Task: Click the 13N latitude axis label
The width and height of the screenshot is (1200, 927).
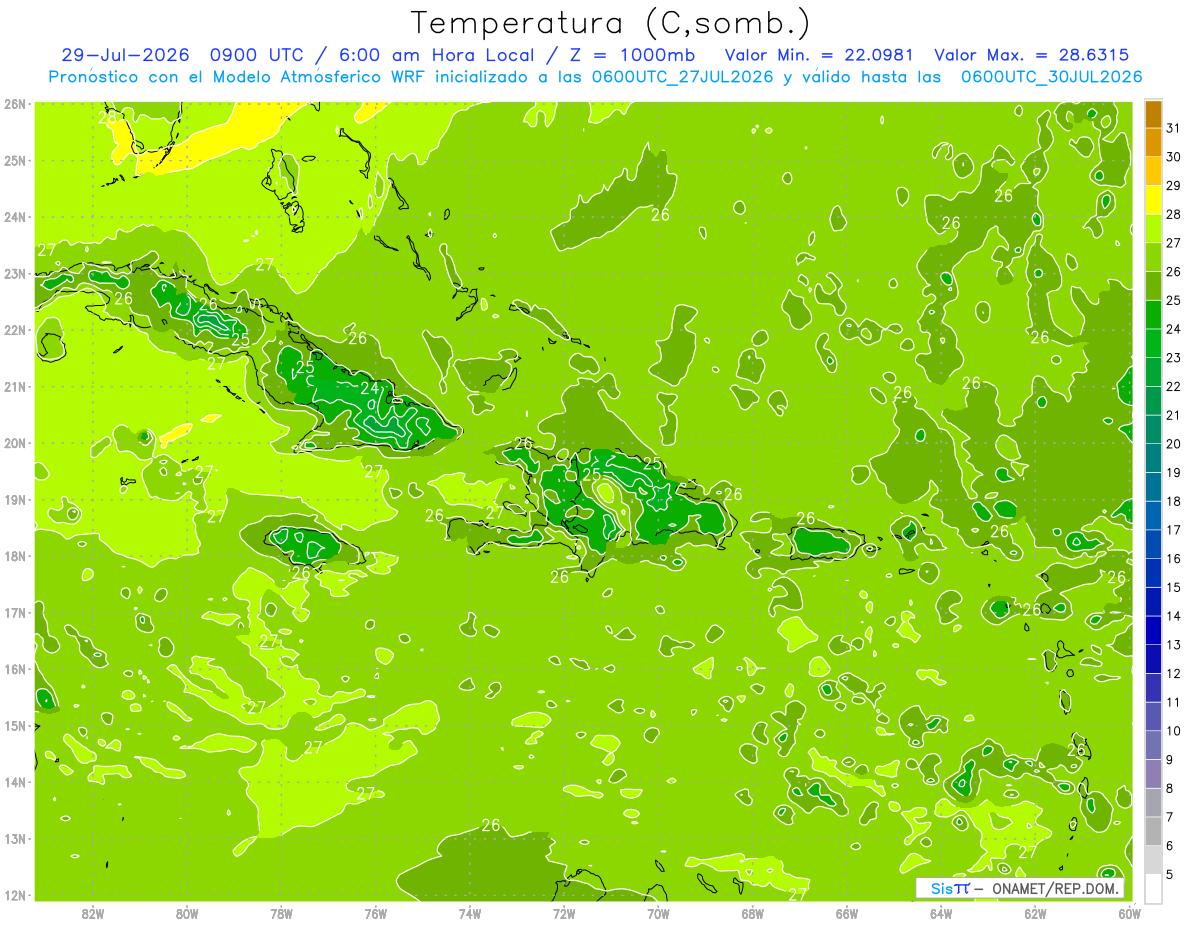Action: pyautogui.click(x=14, y=838)
